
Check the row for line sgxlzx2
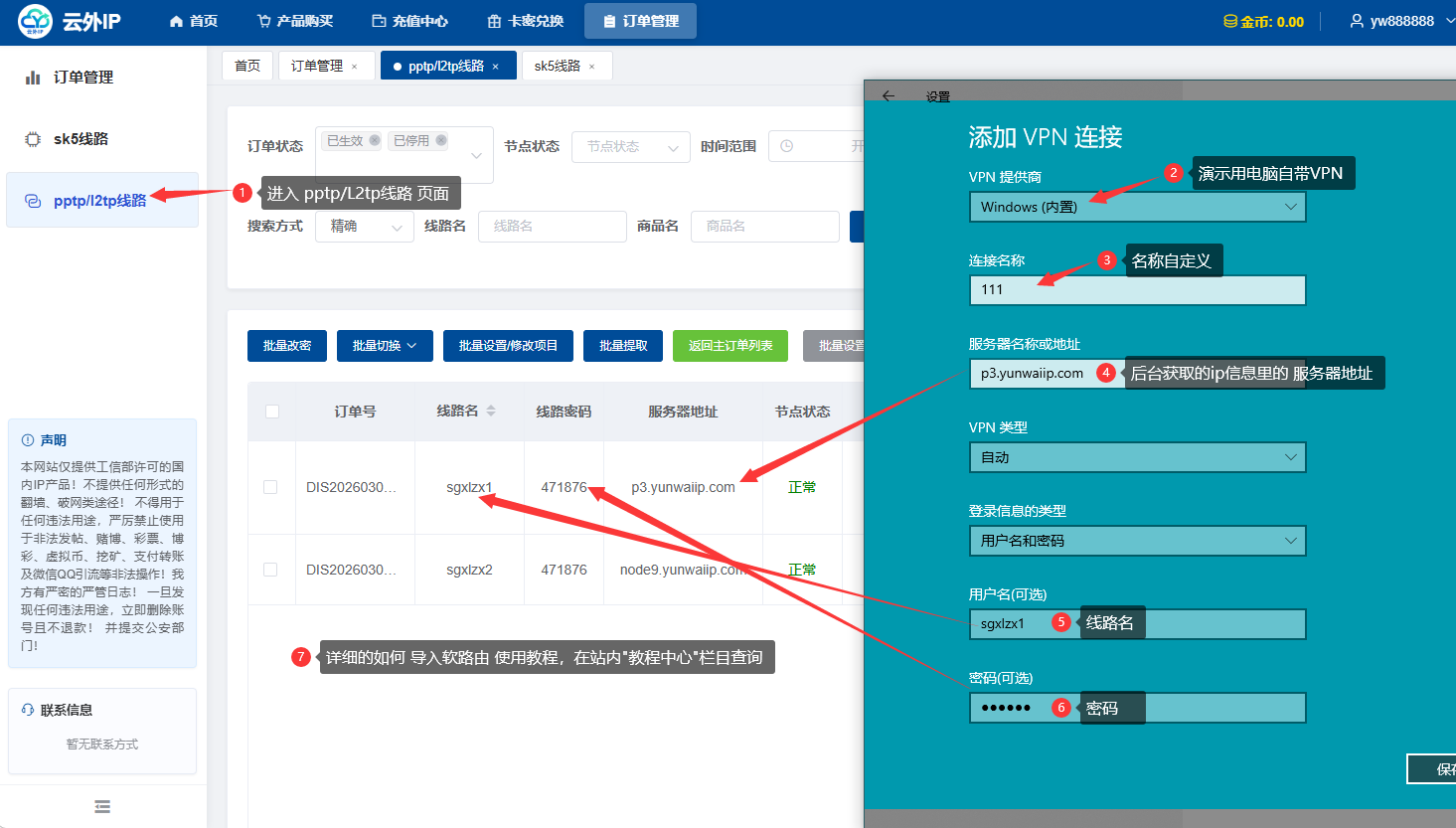tap(270, 570)
